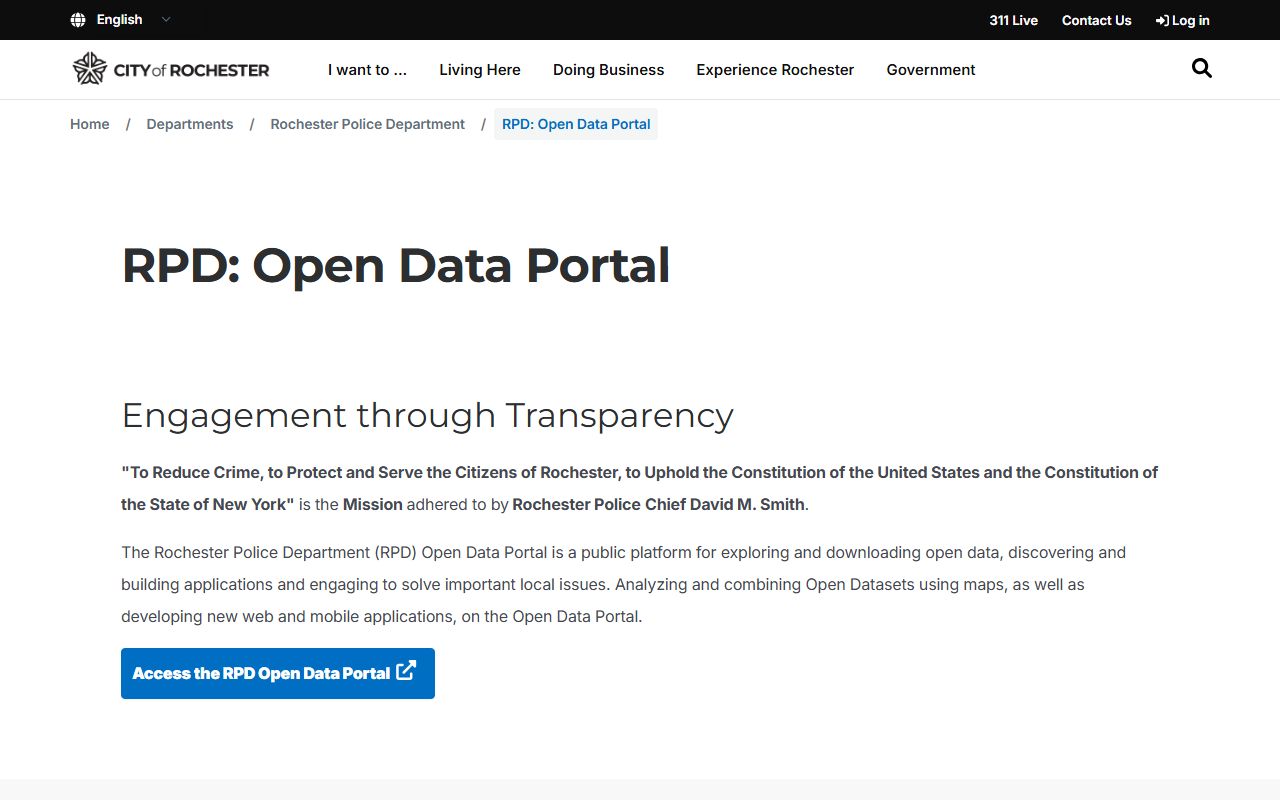
Task: Click the RPD: Open Data Portal heading
Action: pyautogui.click(x=396, y=266)
